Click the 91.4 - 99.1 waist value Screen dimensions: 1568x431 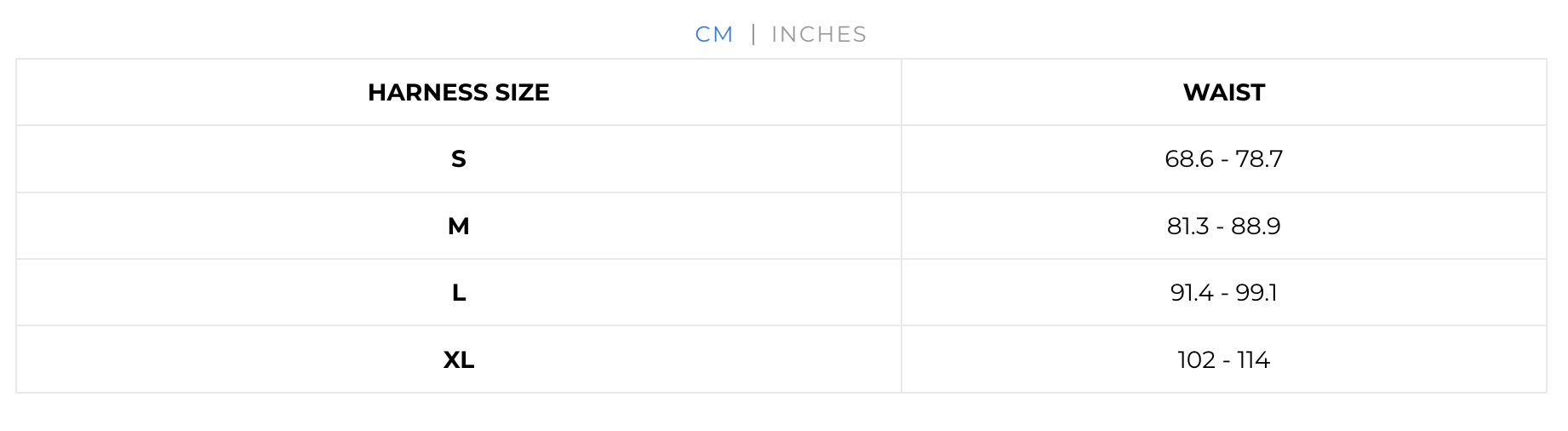pyautogui.click(x=1224, y=292)
